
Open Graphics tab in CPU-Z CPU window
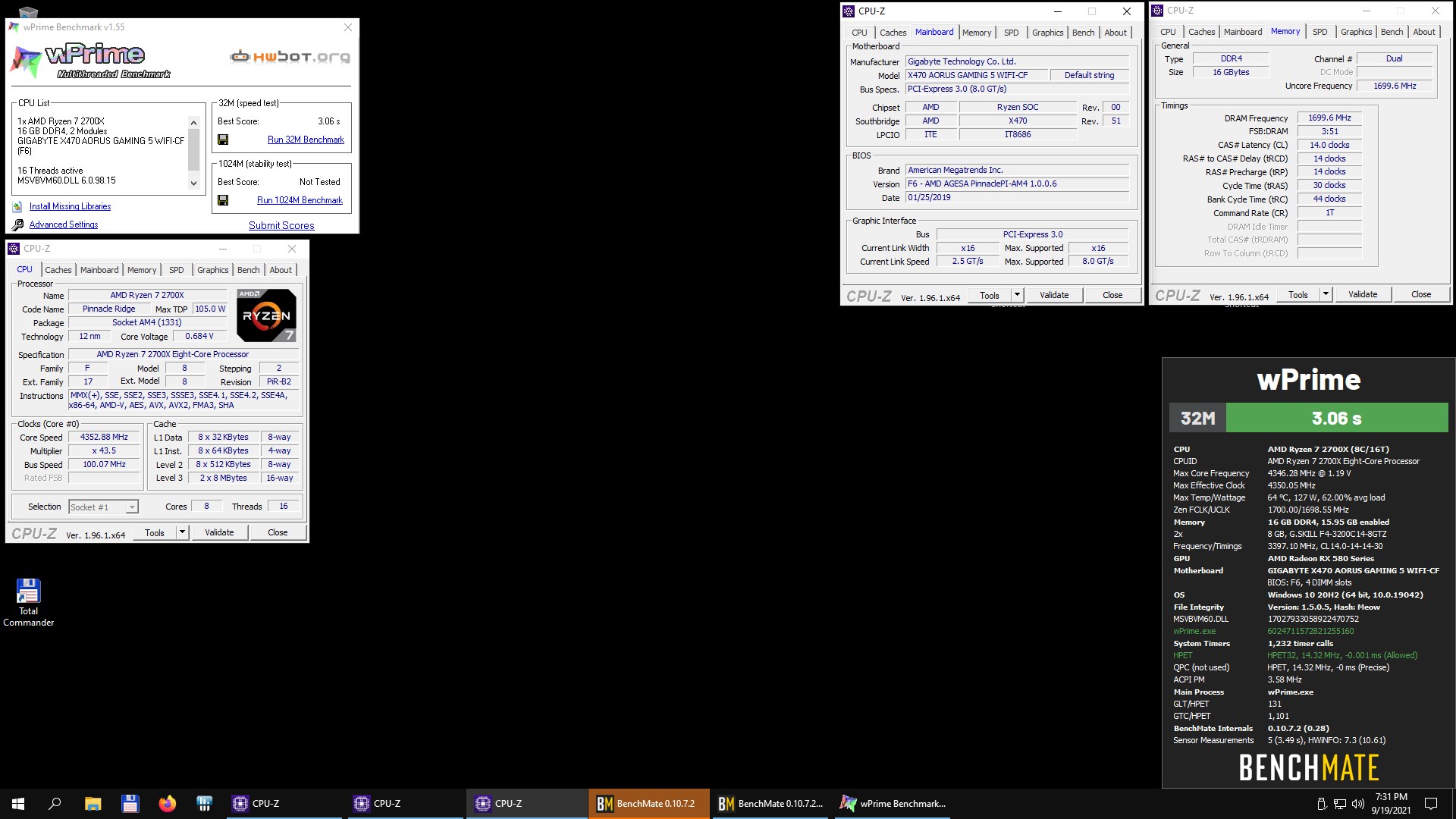[x=212, y=270]
